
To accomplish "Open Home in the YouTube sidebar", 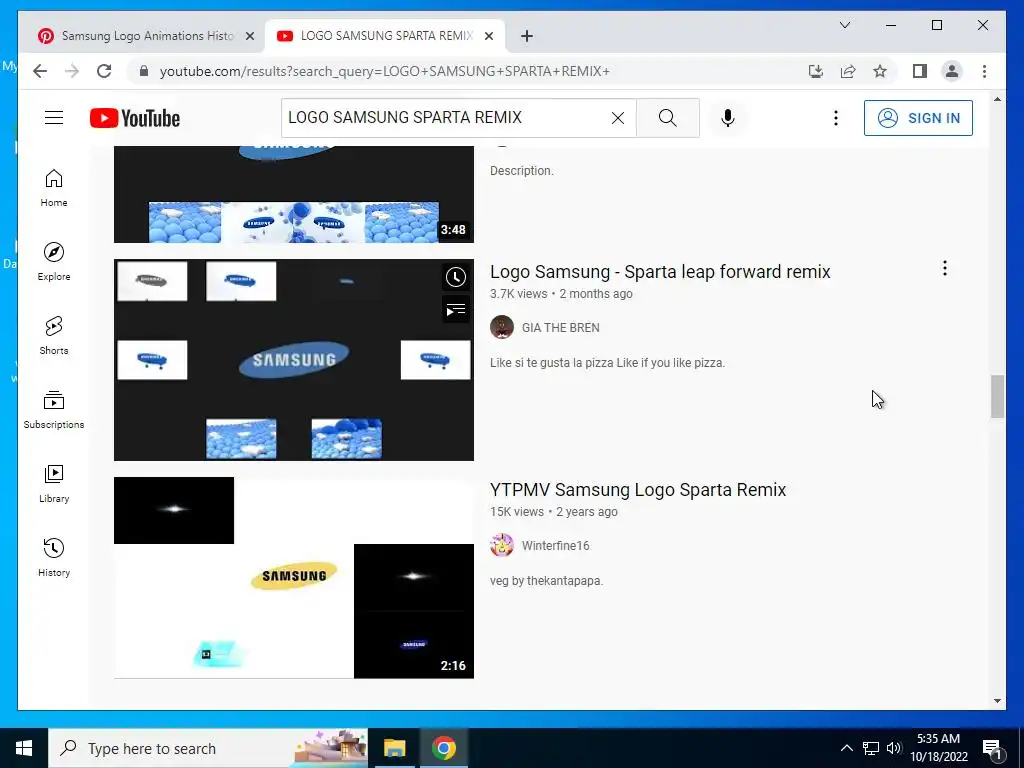I will pyautogui.click(x=54, y=188).
